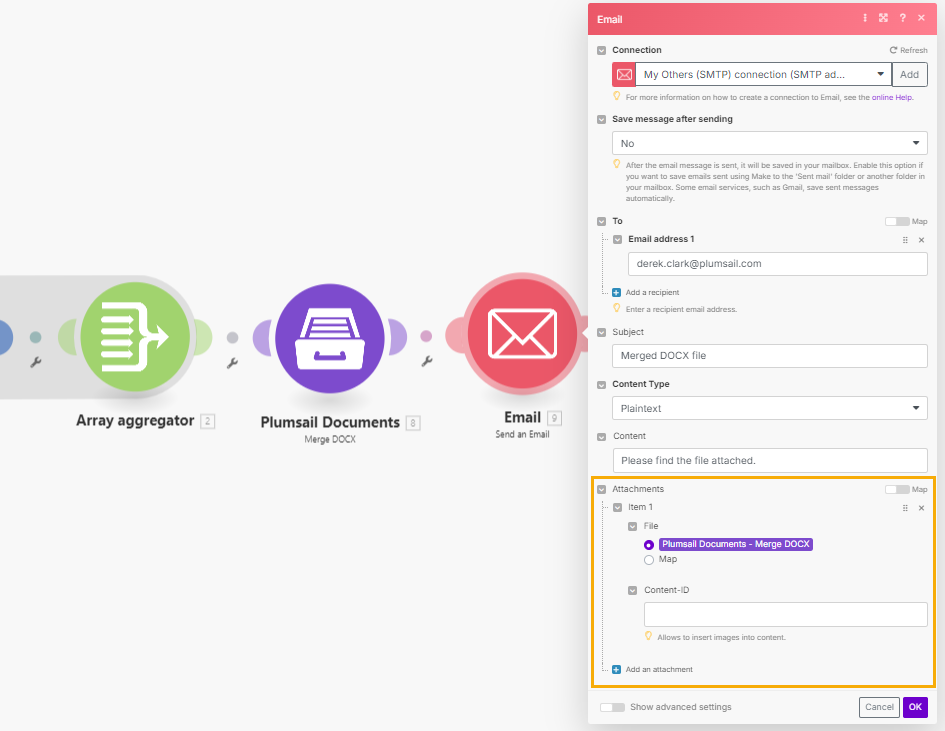Open the Email Send an Email module

tap(522, 334)
